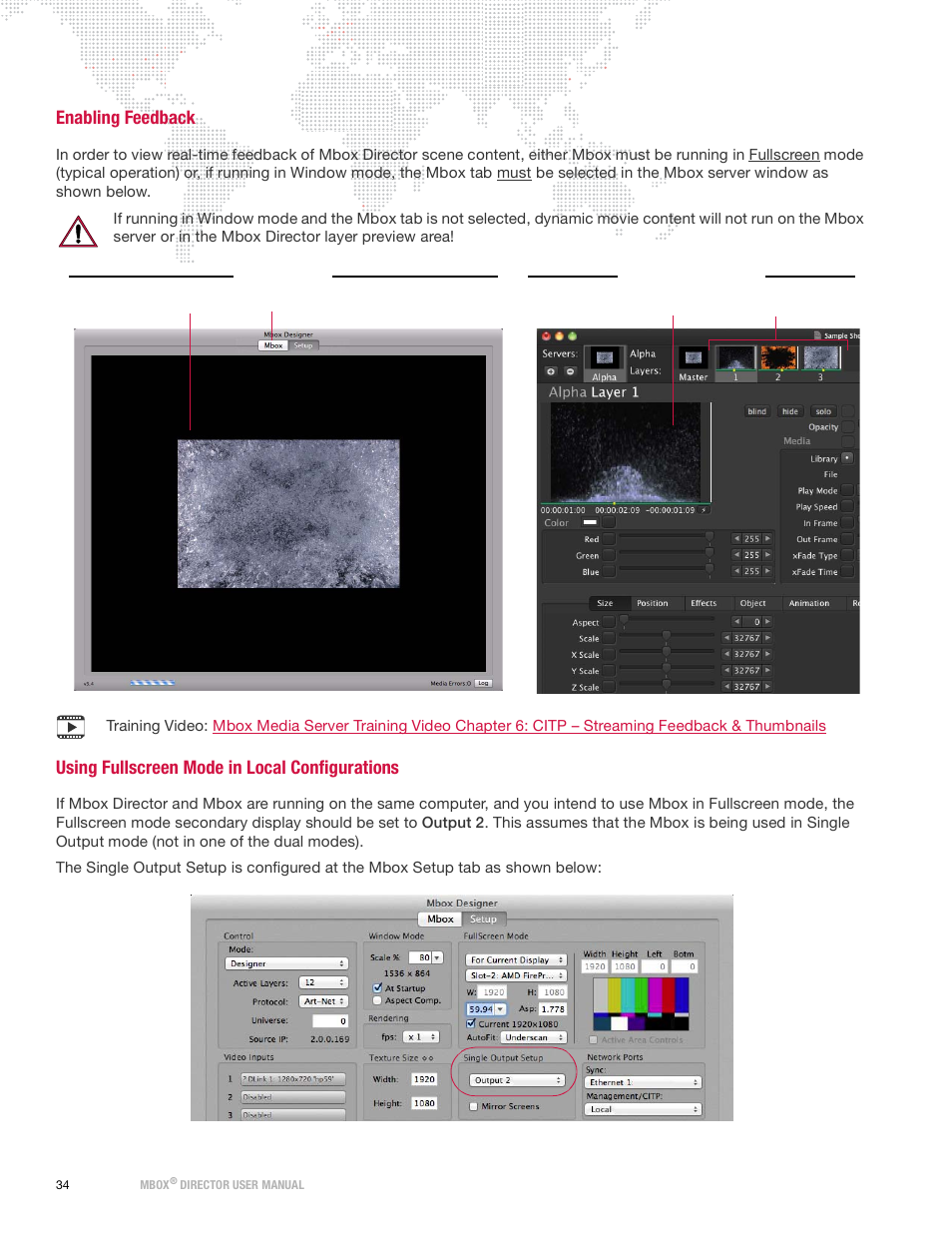
Task: Click the white Color swatch
Action: point(590,522)
